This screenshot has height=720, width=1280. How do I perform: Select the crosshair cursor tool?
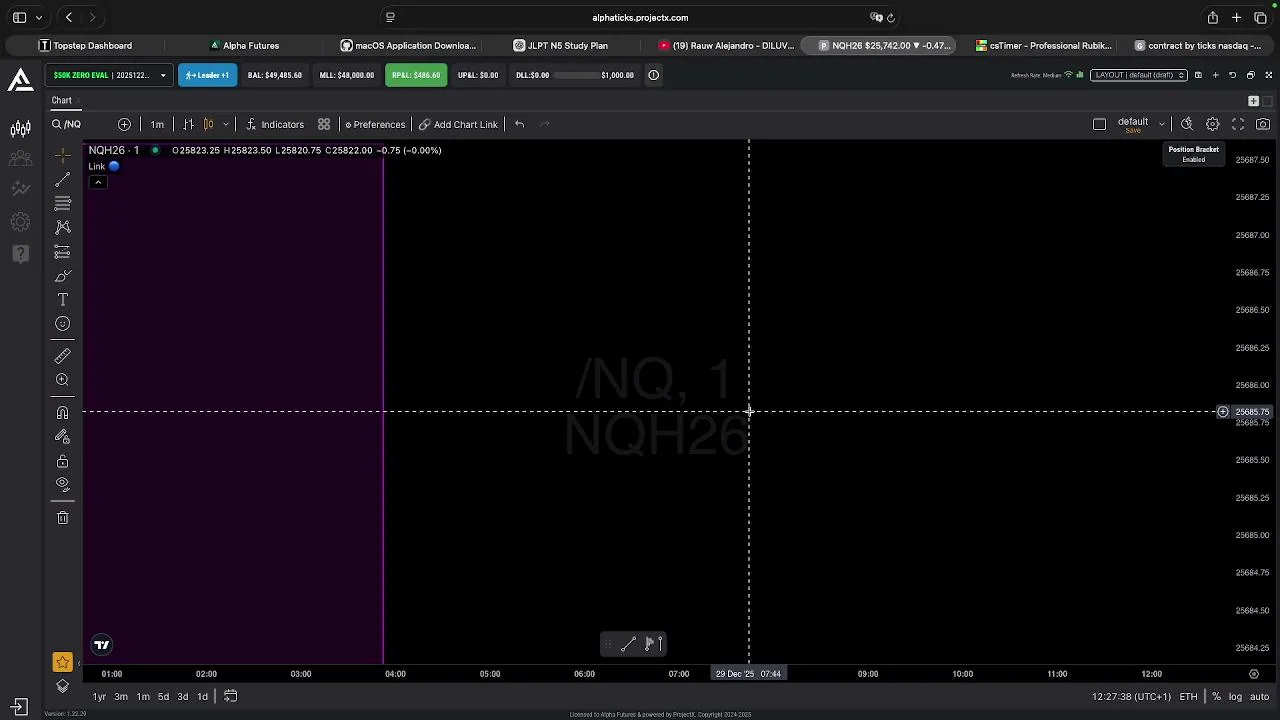click(x=62, y=155)
